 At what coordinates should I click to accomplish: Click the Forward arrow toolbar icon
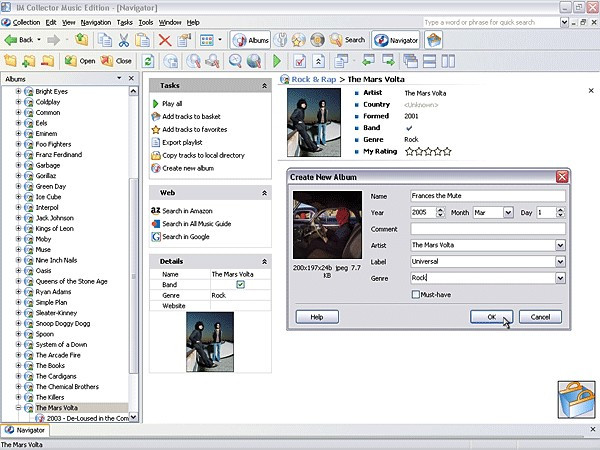[54, 40]
